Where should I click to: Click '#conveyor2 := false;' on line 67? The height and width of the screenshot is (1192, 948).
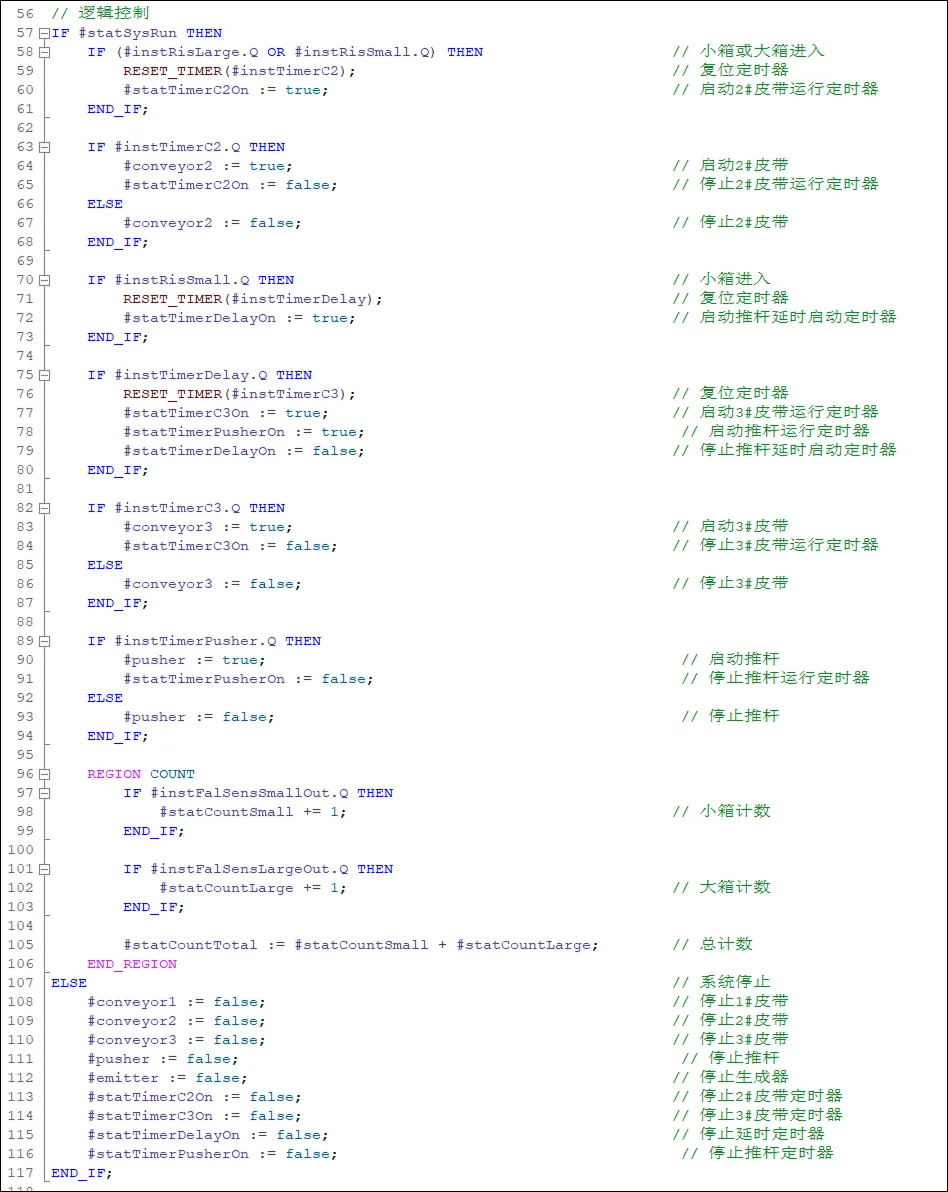pyautogui.click(x=212, y=224)
